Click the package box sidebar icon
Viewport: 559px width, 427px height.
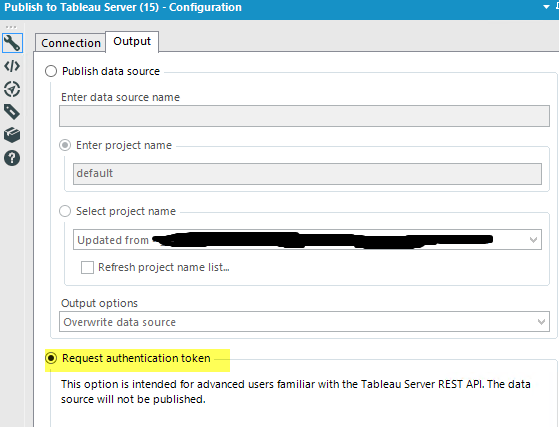(x=12, y=135)
